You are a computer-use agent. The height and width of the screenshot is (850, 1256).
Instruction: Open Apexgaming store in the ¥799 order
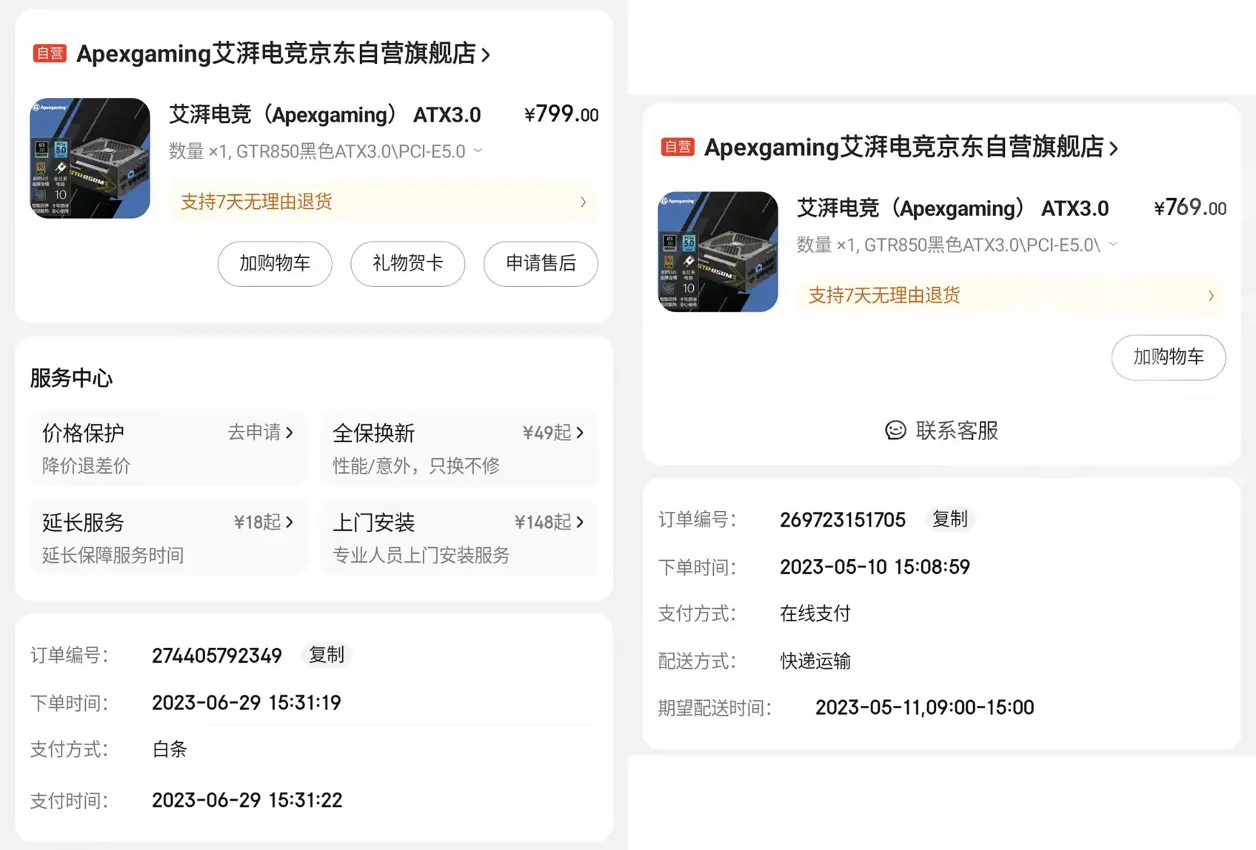(283, 54)
